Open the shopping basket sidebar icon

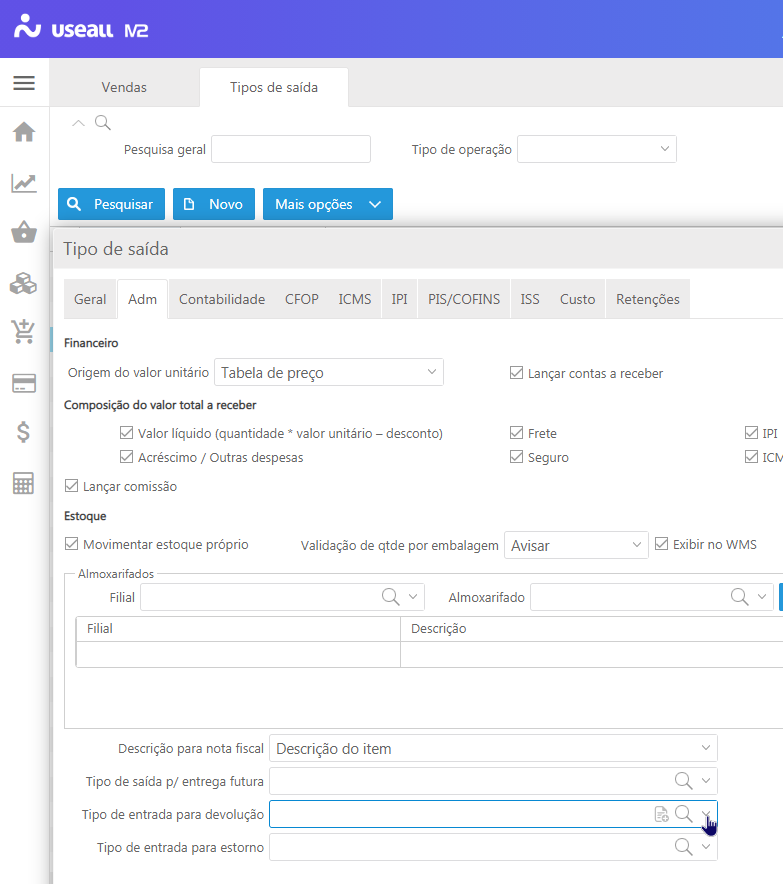click(x=24, y=232)
